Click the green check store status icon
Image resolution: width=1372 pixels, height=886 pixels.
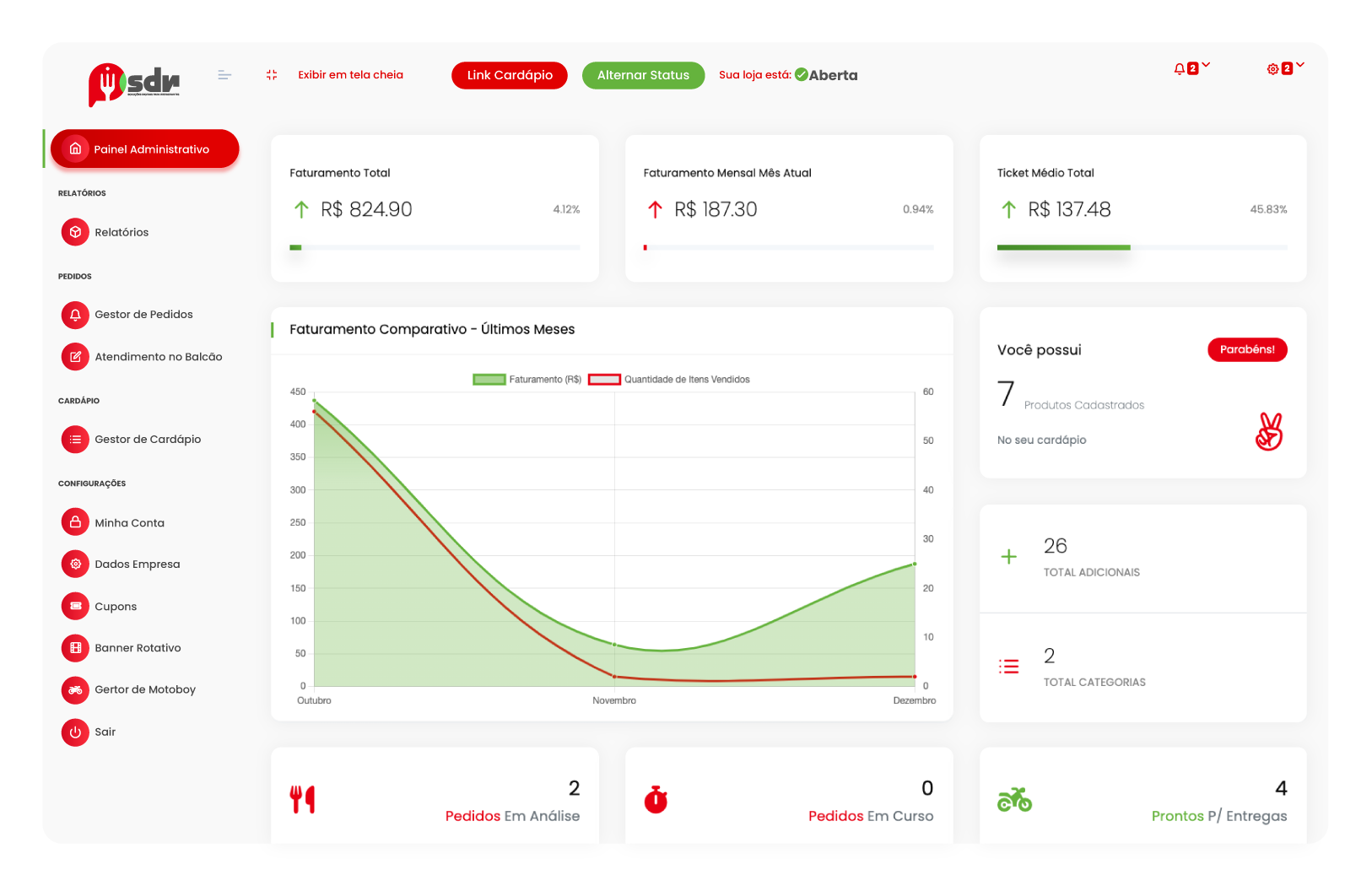pyautogui.click(x=802, y=74)
